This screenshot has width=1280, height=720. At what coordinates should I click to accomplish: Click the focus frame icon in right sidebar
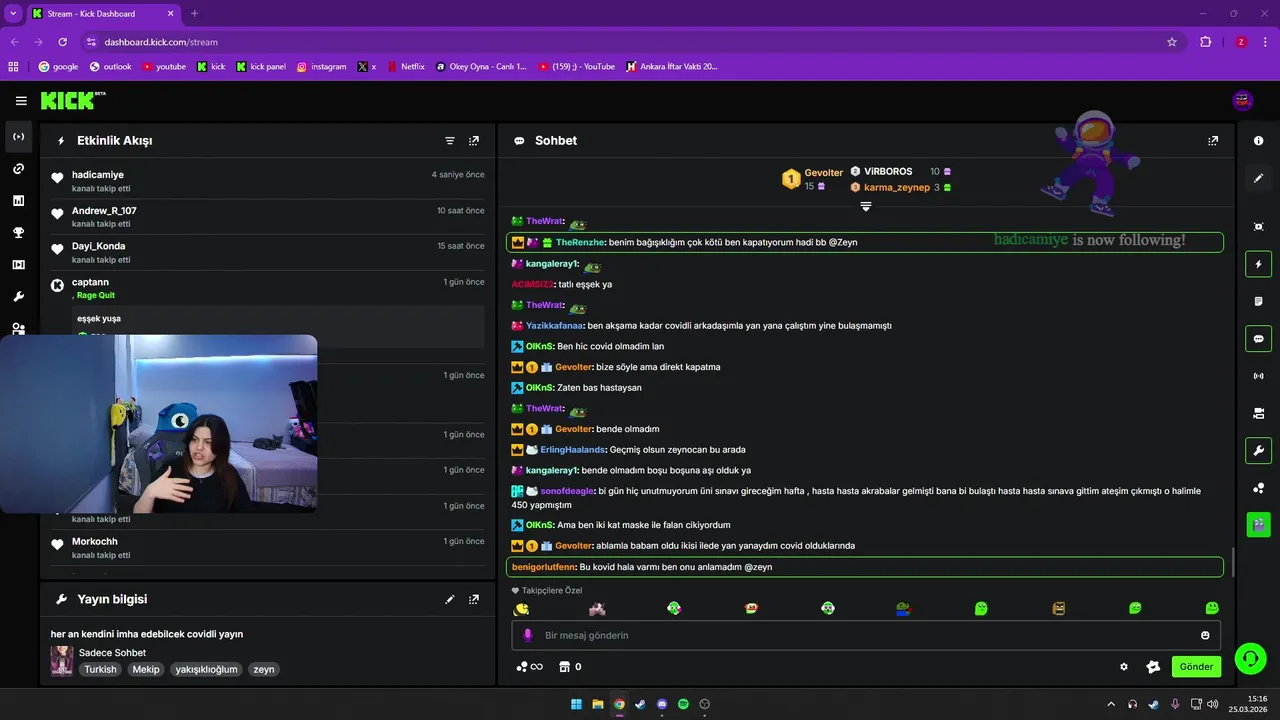[x=1258, y=227]
